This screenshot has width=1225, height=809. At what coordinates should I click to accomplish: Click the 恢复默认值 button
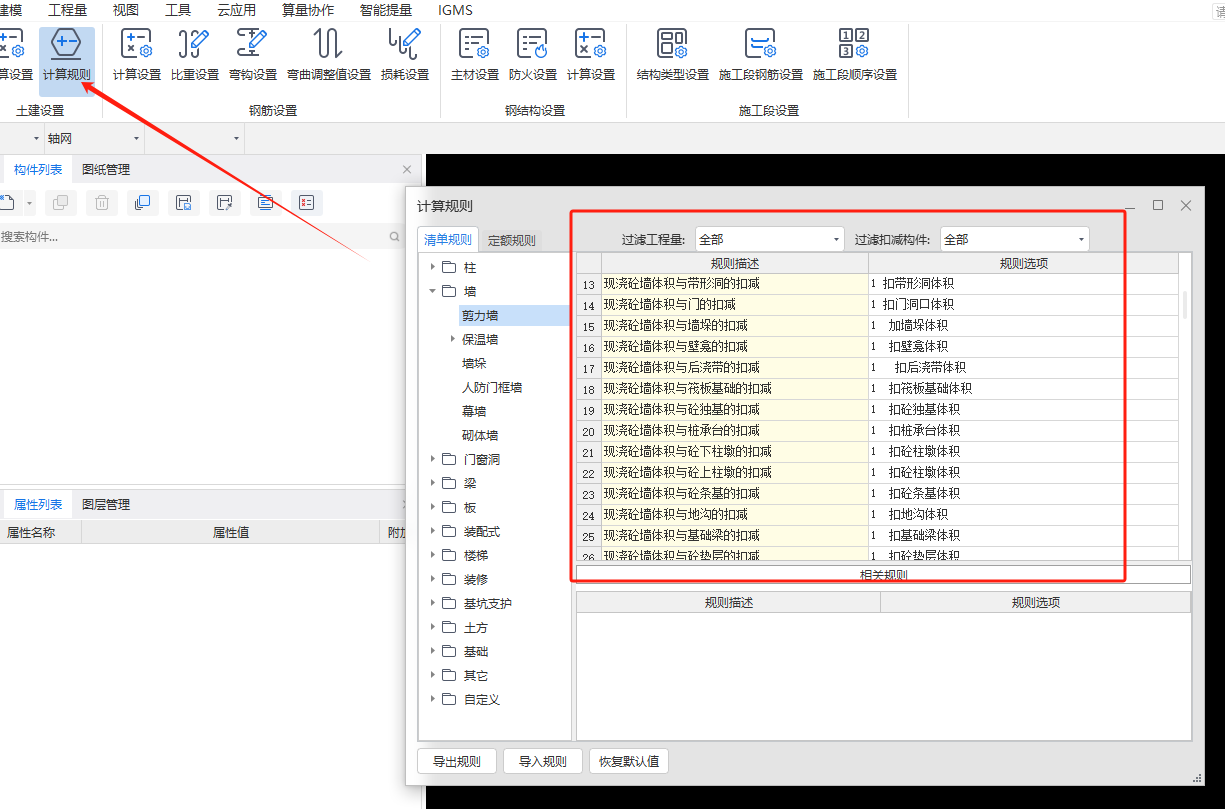pos(629,761)
